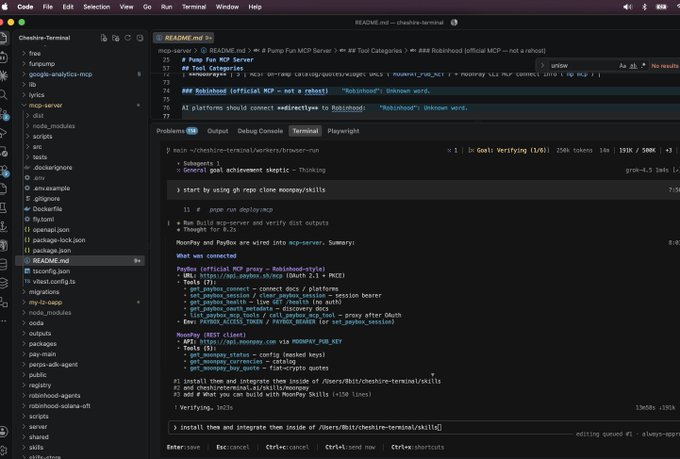Image resolution: width=680 pixels, height=459 pixels.
Task: Switch to the Output panel tab
Action: tap(218, 131)
